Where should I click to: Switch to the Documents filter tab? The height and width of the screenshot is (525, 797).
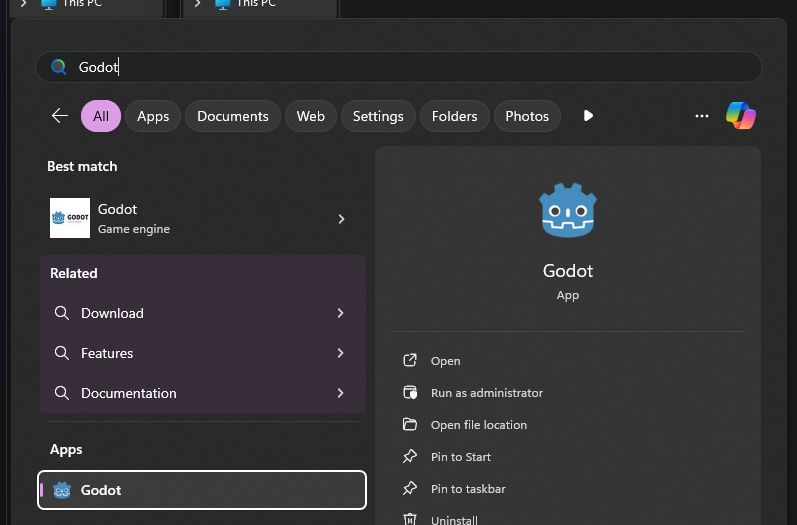(x=233, y=116)
